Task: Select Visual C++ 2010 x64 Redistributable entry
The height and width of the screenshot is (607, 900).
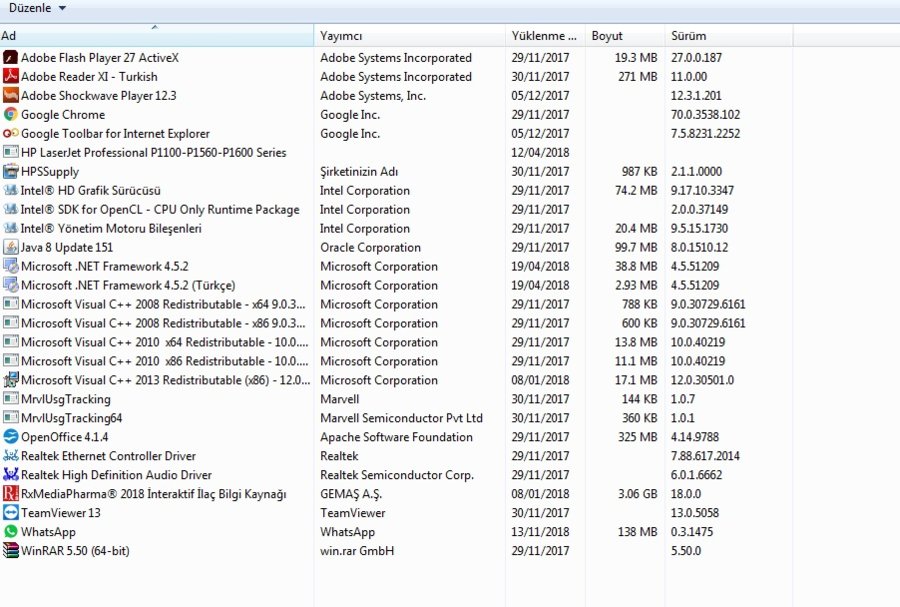Action: [165, 342]
